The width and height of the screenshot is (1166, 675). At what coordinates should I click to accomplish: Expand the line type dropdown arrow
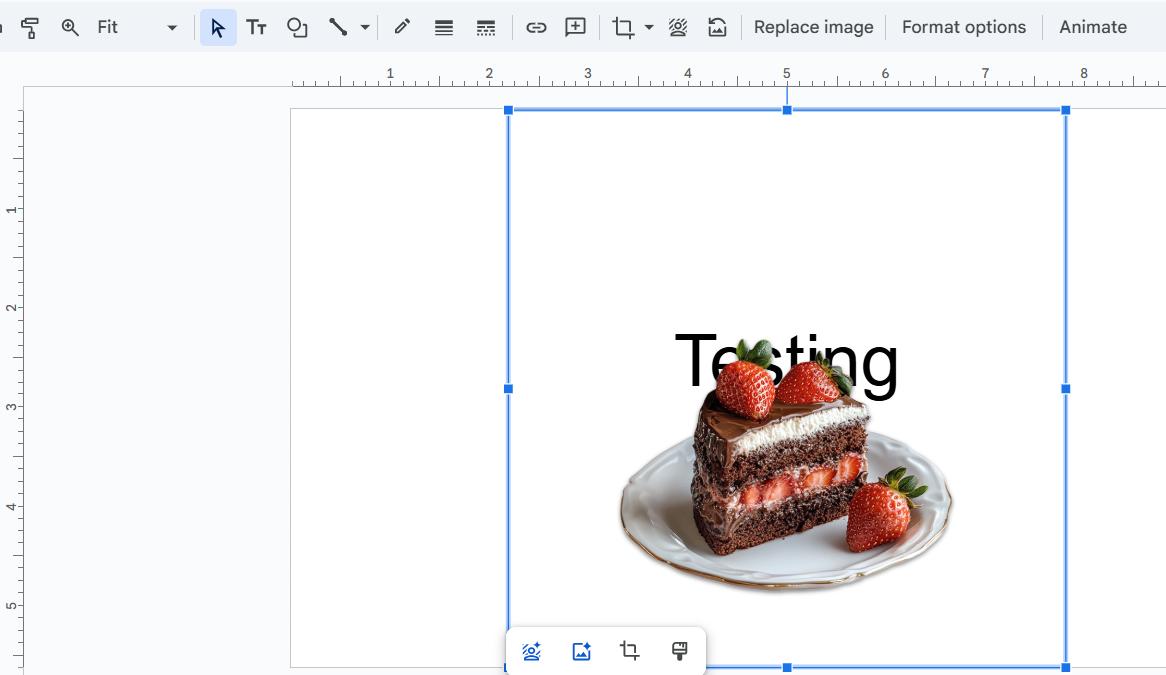(x=364, y=28)
